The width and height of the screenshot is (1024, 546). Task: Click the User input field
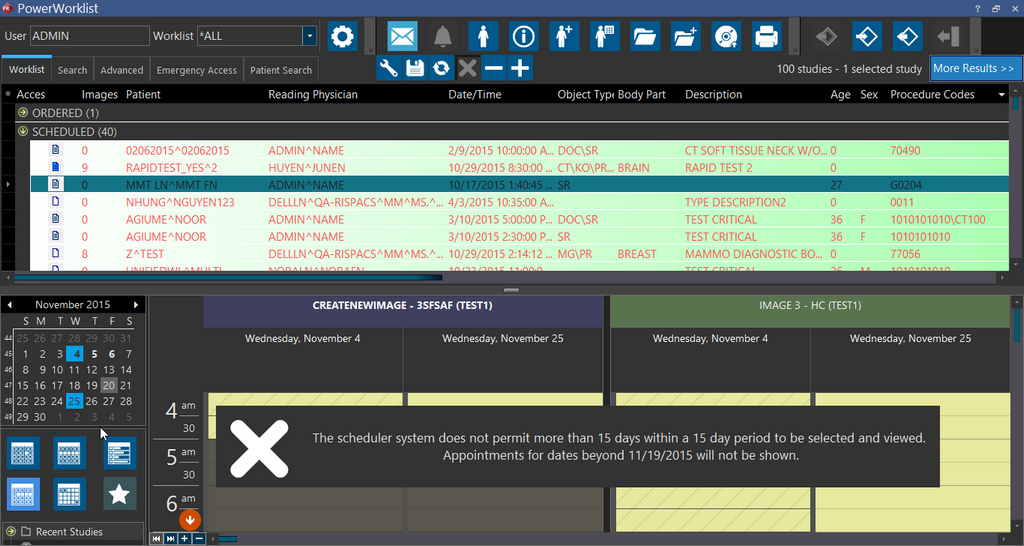(89, 36)
